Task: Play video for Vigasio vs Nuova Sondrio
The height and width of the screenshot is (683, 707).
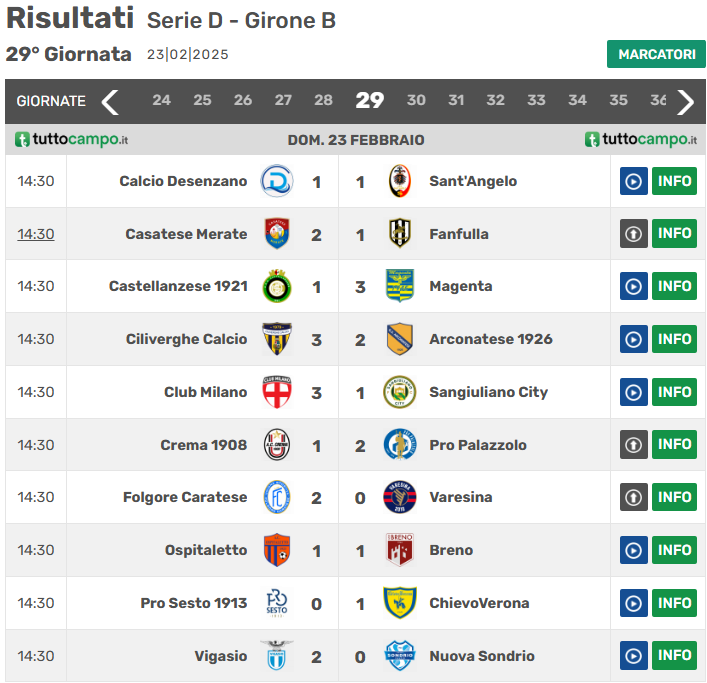Action: pos(633,656)
